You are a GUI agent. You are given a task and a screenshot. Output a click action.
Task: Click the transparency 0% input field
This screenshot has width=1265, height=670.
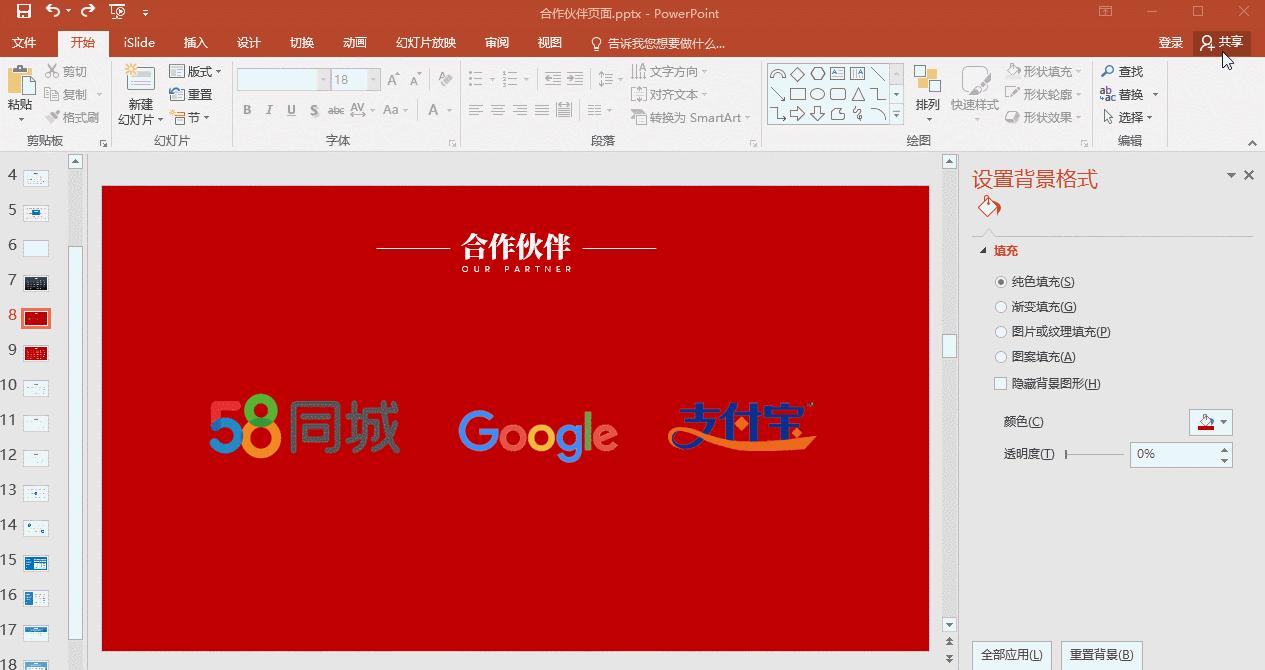coord(1174,455)
